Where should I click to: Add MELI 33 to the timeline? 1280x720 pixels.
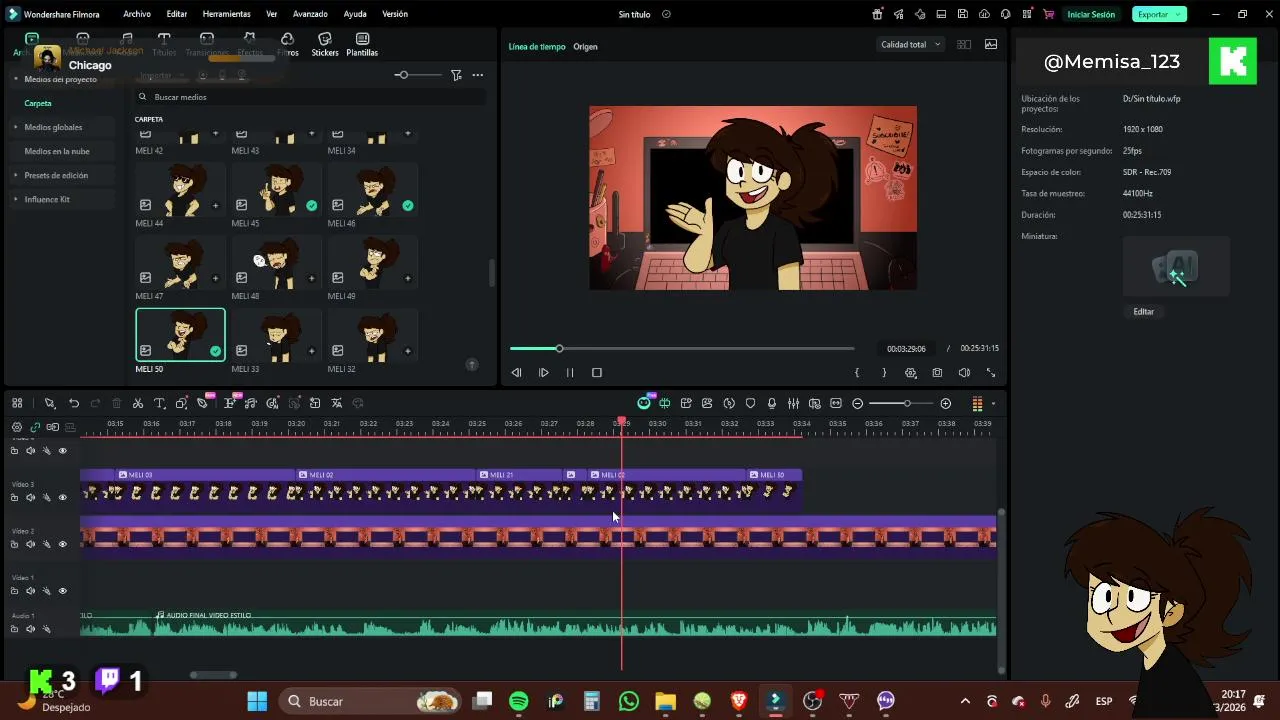(x=311, y=351)
